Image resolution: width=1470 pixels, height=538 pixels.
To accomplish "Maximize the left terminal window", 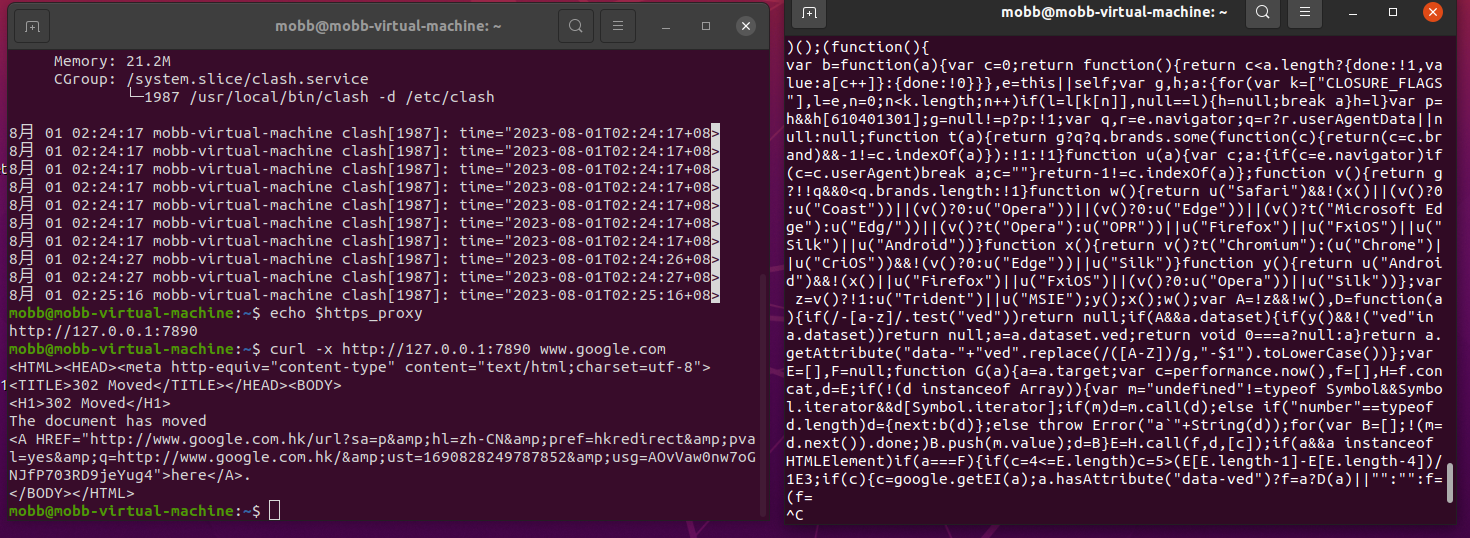I will coord(706,25).
